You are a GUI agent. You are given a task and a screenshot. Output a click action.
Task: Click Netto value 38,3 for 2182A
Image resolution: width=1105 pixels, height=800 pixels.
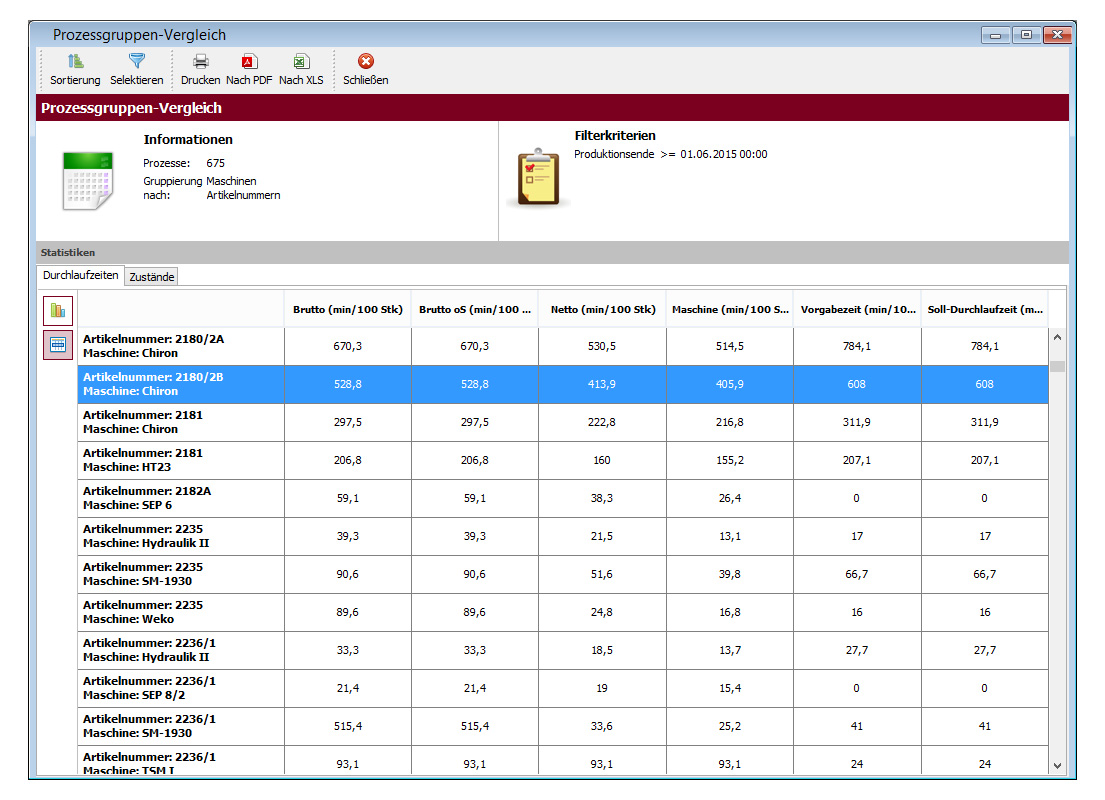pos(602,498)
